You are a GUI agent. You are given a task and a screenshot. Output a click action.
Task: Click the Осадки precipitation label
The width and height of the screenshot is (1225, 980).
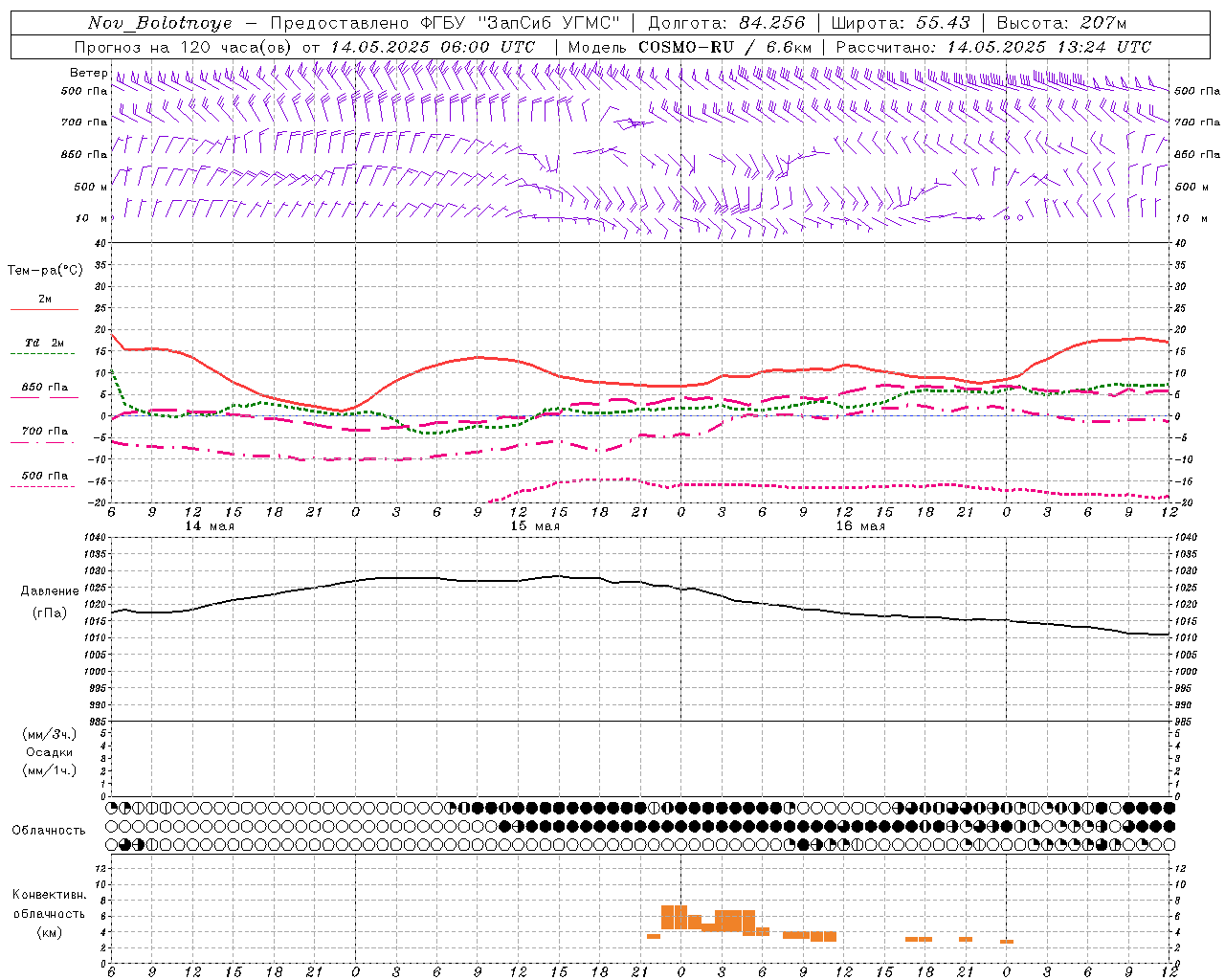click(49, 752)
